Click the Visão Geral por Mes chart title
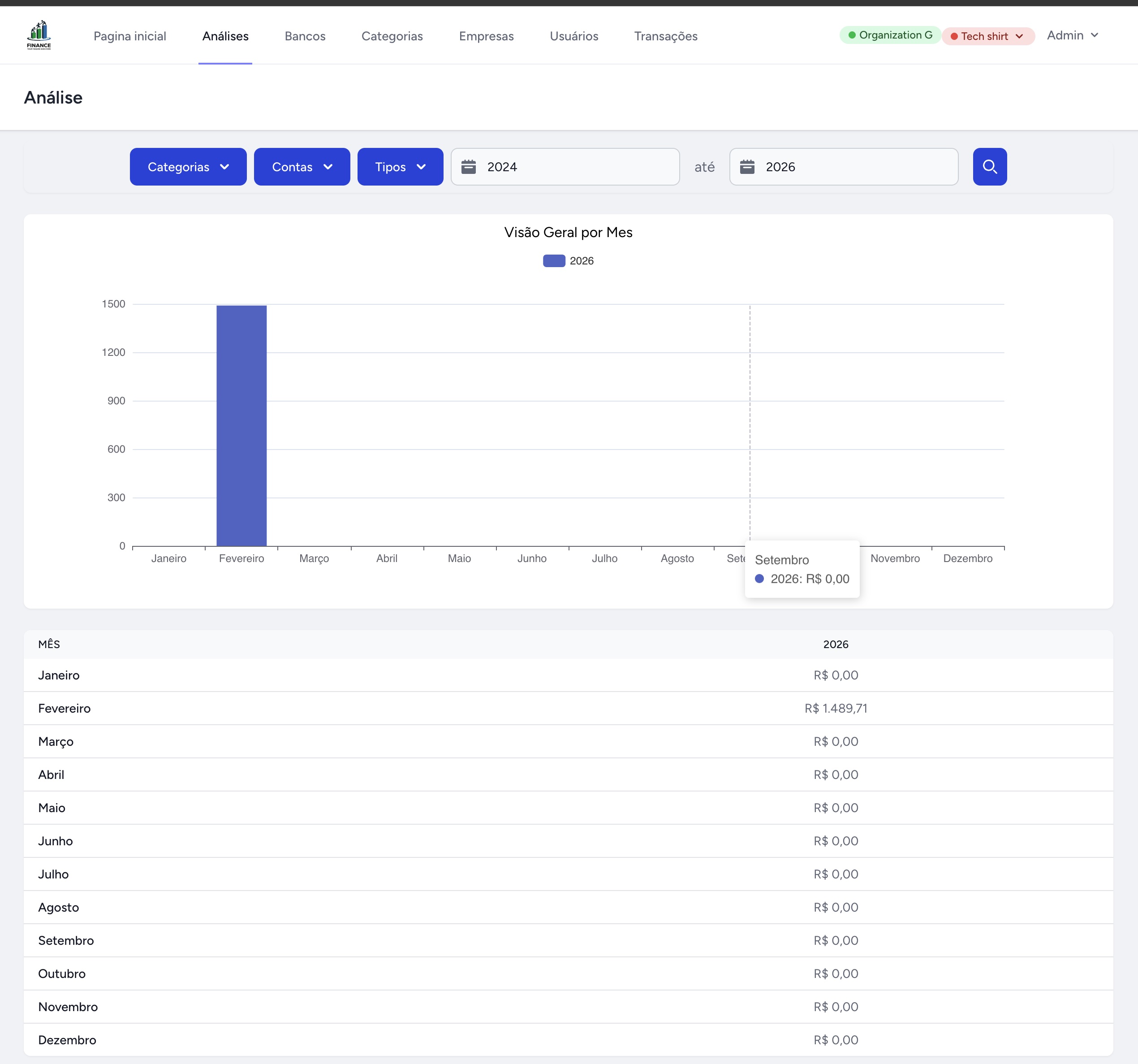The image size is (1138, 1064). tap(569, 233)
